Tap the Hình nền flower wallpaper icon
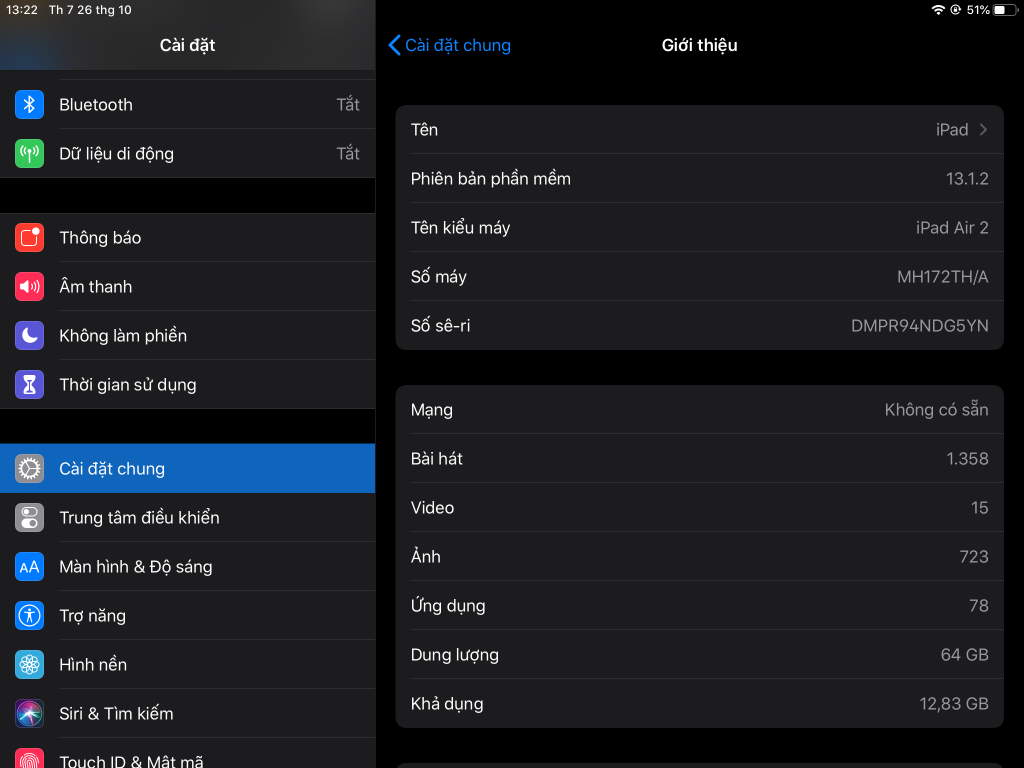The width and height of the screenshot is (1024, 768). 29,665
